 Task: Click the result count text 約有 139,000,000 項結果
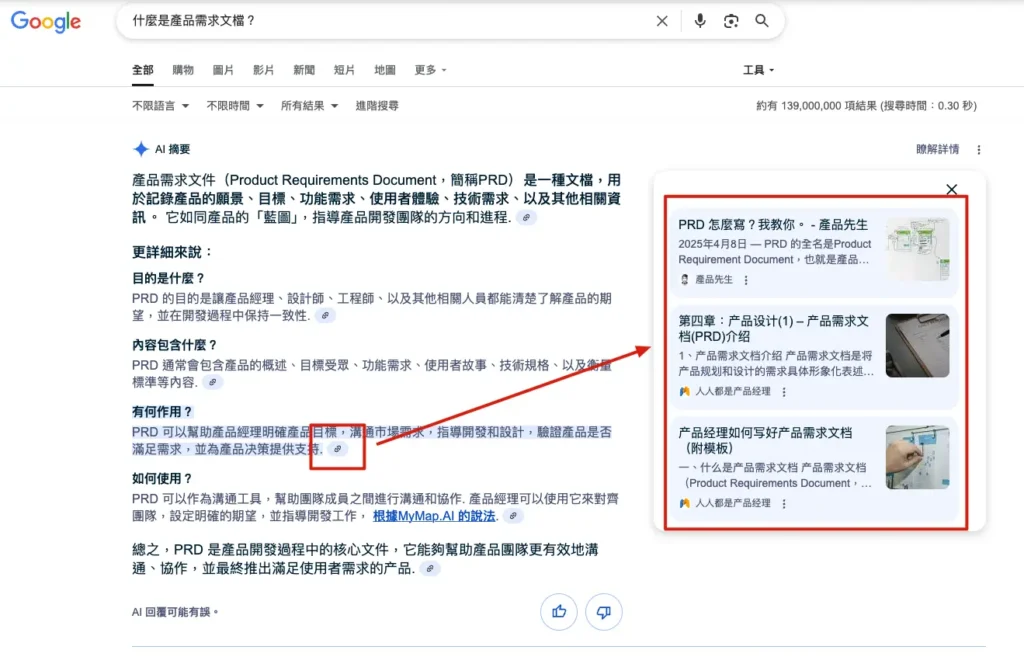(x=866, y=106)
